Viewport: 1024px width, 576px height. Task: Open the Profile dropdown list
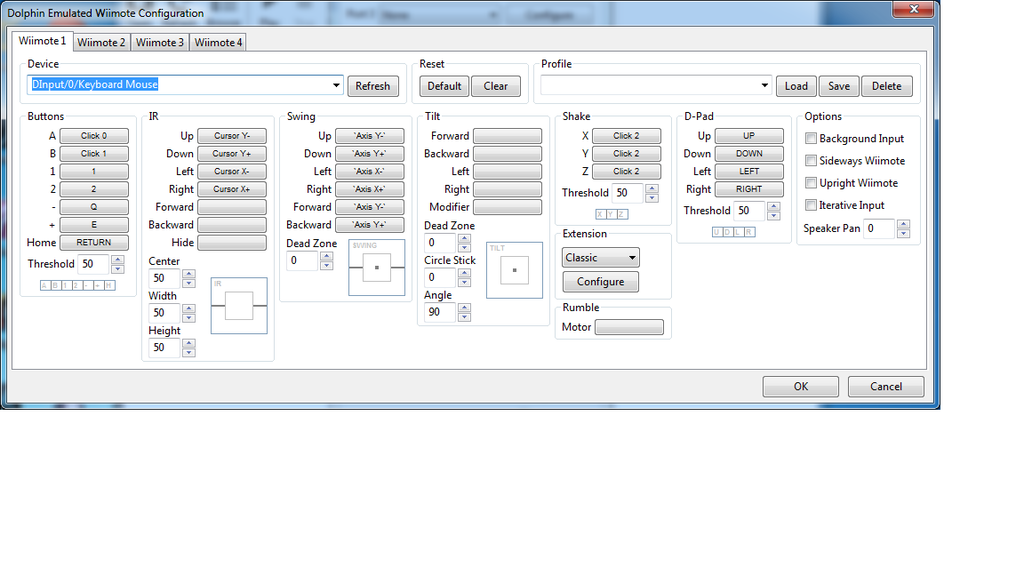pyautogui.click(x=764, y=85)
